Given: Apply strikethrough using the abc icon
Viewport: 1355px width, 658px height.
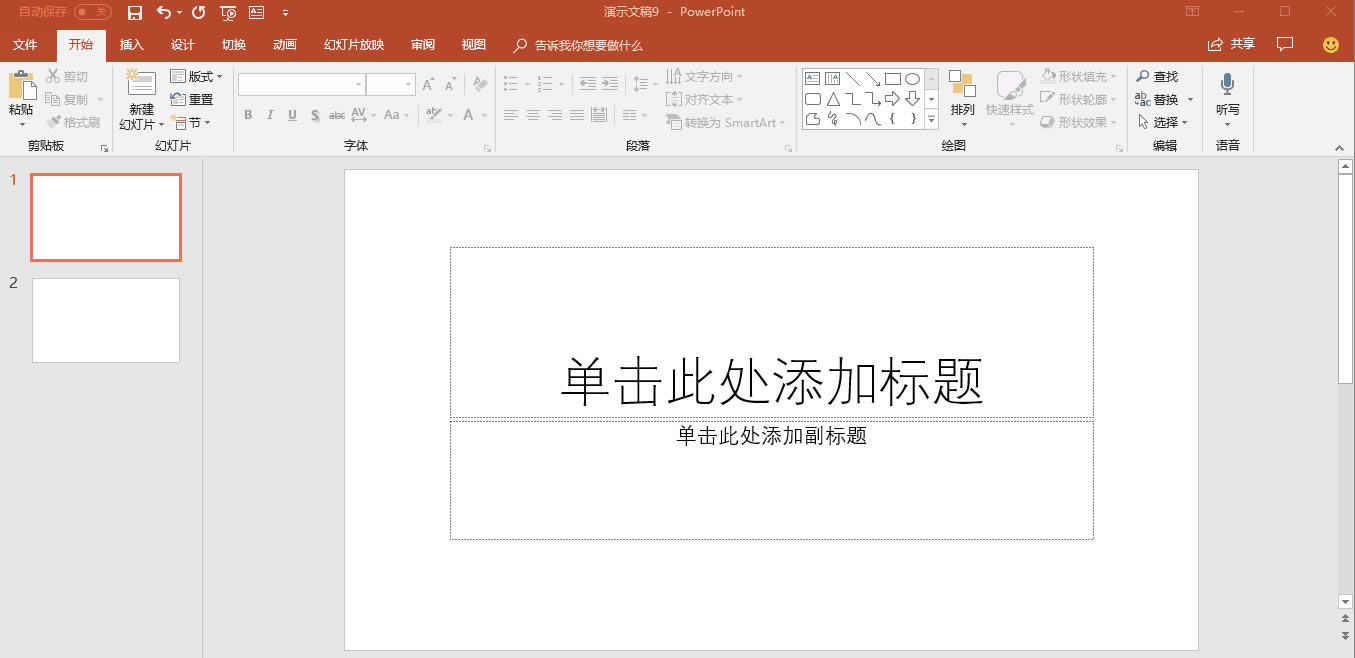Looking at the screenshot, I should click(336, 115).
